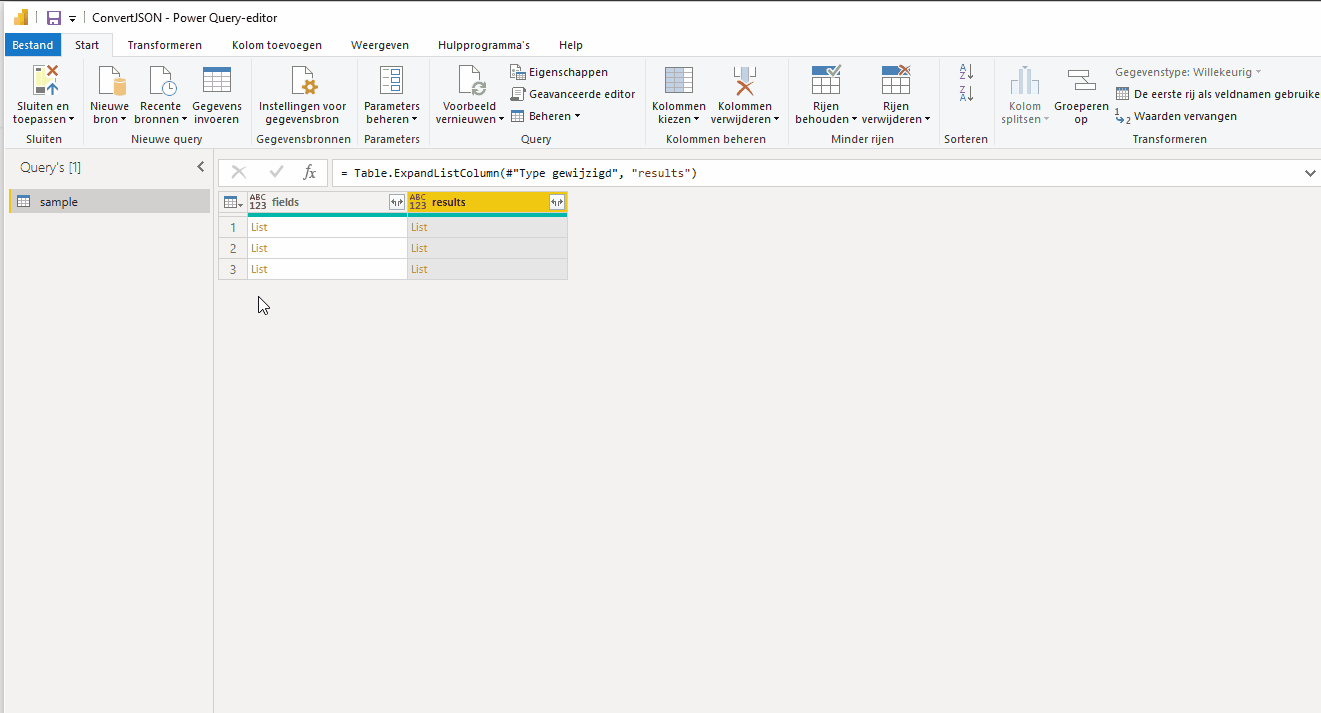Click Voorbeeld vernieuwen icon
1321x713 pixels.
click(470, 81)
